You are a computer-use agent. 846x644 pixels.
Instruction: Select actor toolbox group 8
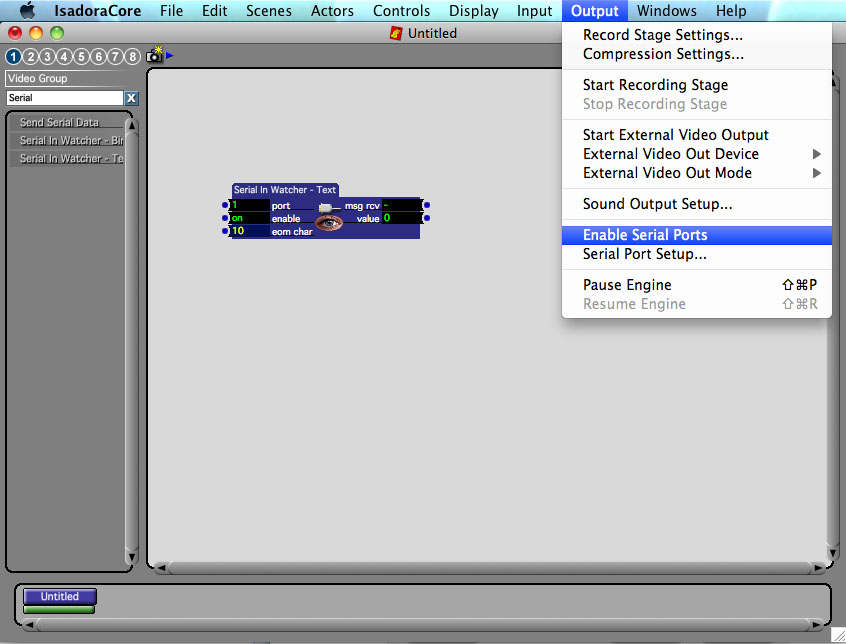[132, 56]
